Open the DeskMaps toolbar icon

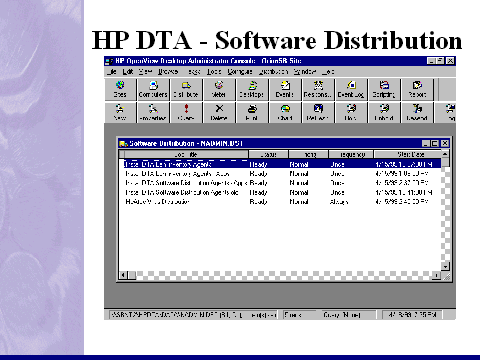pyautogui.click(x=252, y=89)
